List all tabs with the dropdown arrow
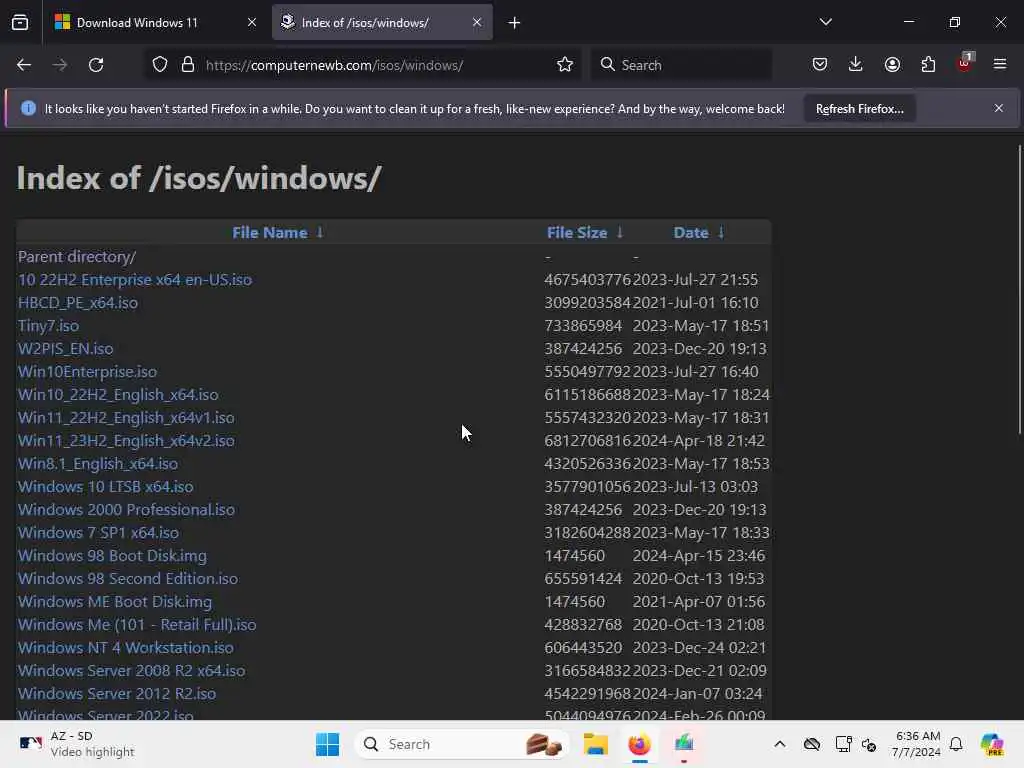Viewport: 1024px width, 768px height. [826, 22]
